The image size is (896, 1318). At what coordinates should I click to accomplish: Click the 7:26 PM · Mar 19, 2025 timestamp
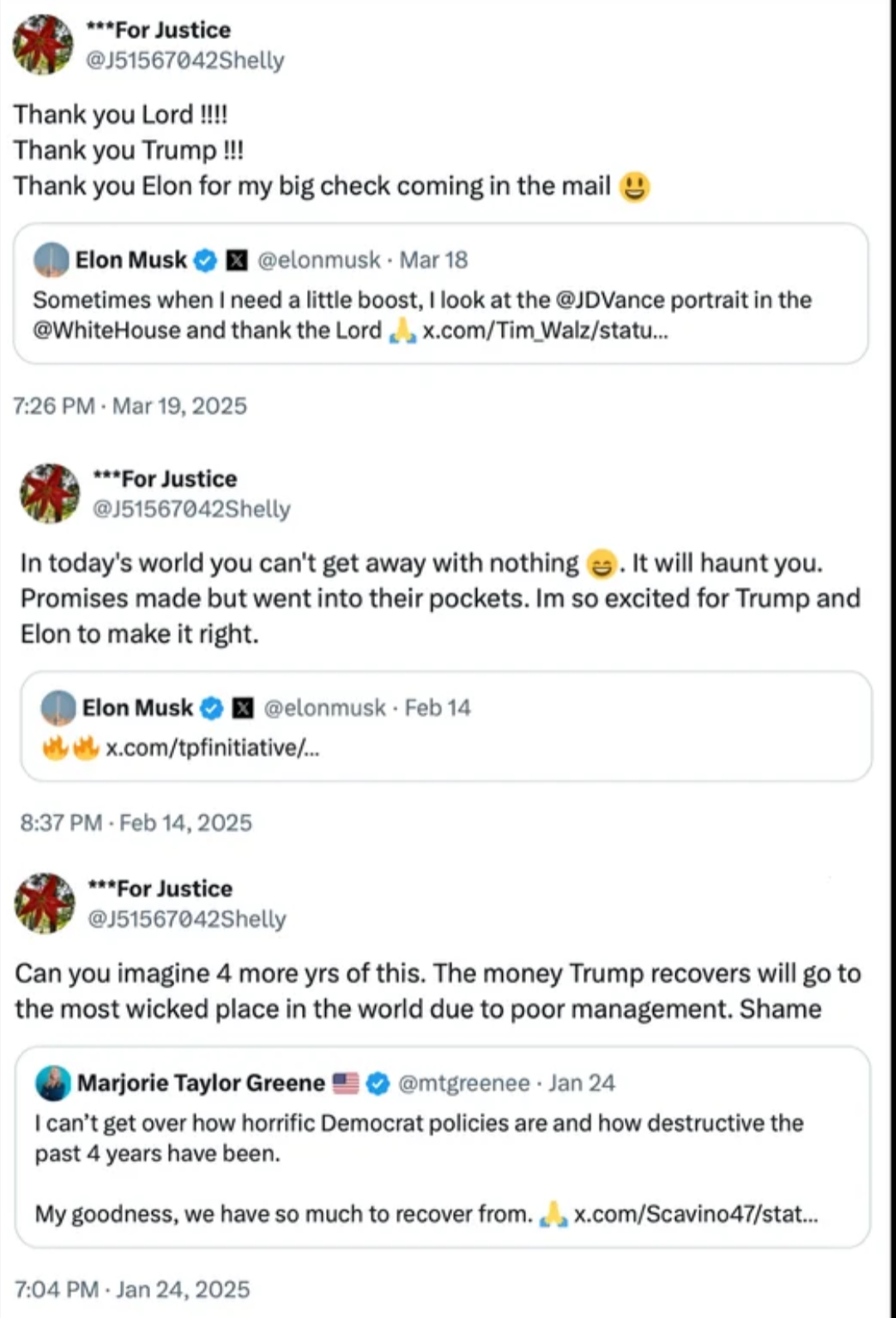click(130, 406)
